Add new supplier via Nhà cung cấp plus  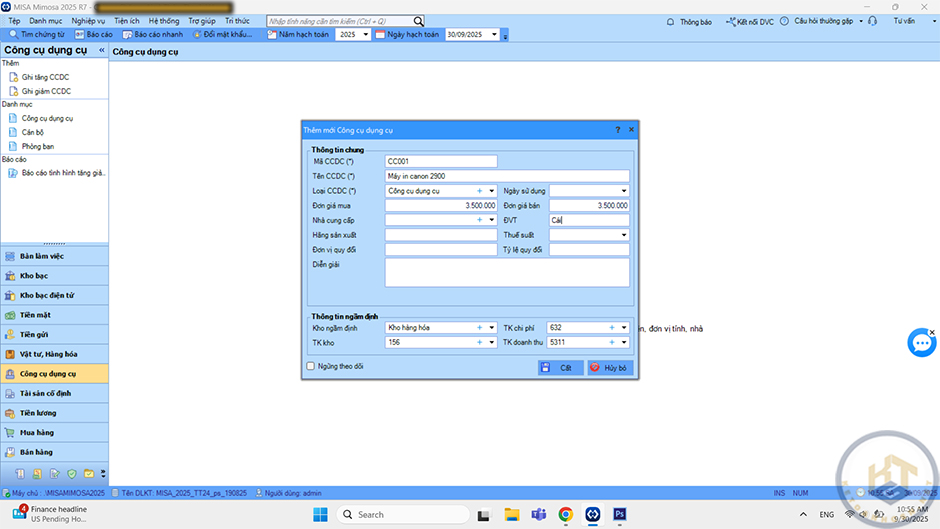tap(479, 220)
